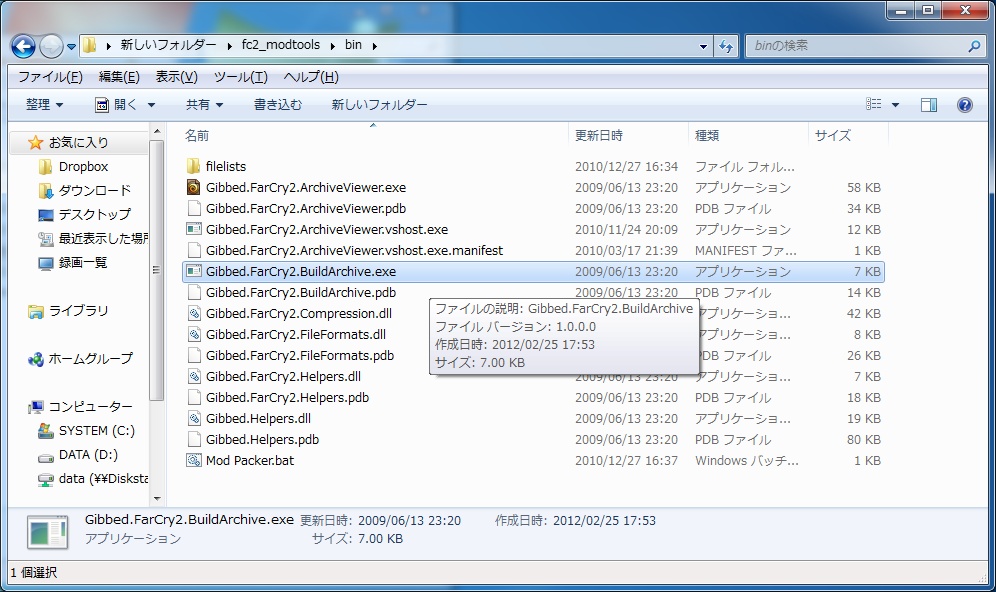This screenshot has height=592, width=996.
Task: Go back with the Back arrow button
Action: coord(24,46)
